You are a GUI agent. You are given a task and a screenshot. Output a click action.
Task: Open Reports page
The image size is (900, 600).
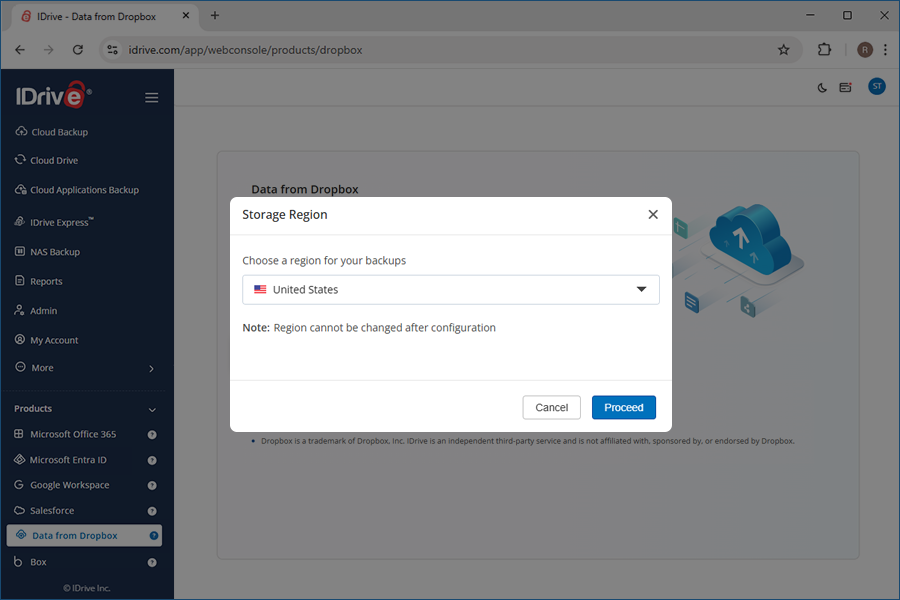pos(39,281)
